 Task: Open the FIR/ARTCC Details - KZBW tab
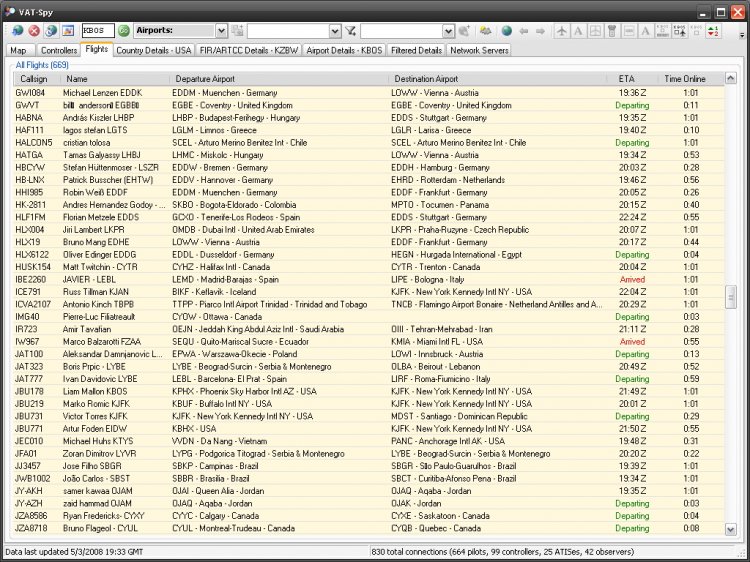[x=249, y=50]
